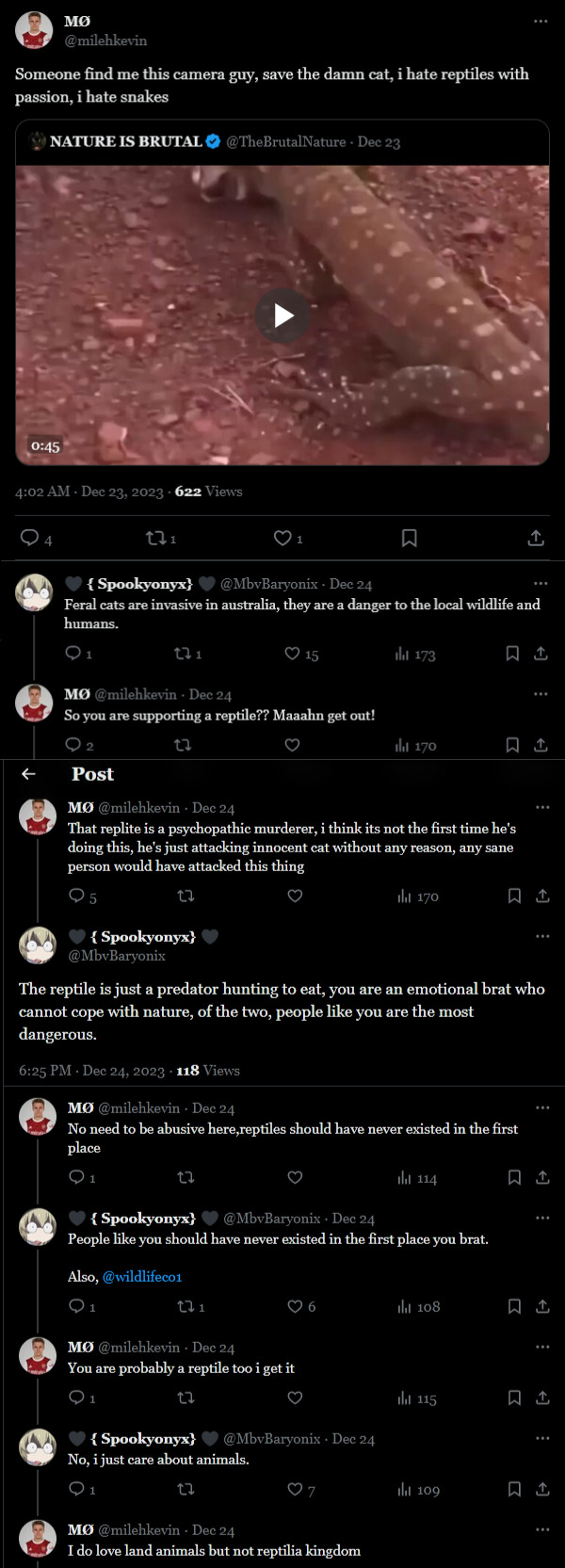Open the @wildlifeco1 mention link

click(x=142, y=1276)
